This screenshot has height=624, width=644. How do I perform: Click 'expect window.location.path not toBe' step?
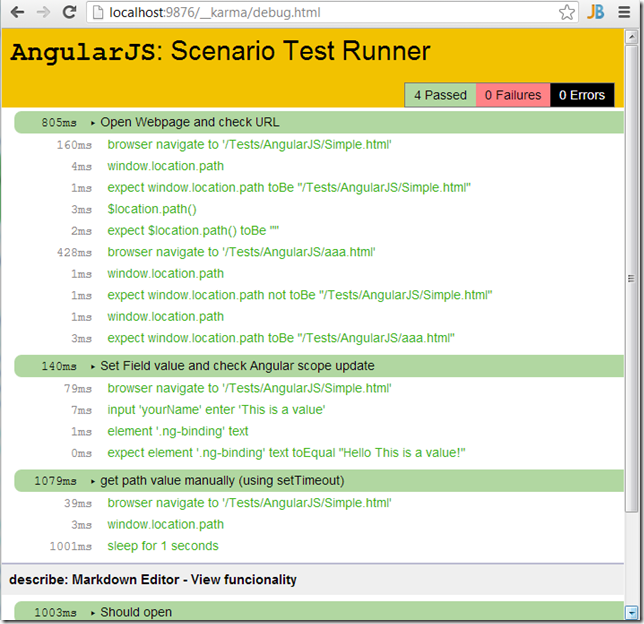coord(300,295)
